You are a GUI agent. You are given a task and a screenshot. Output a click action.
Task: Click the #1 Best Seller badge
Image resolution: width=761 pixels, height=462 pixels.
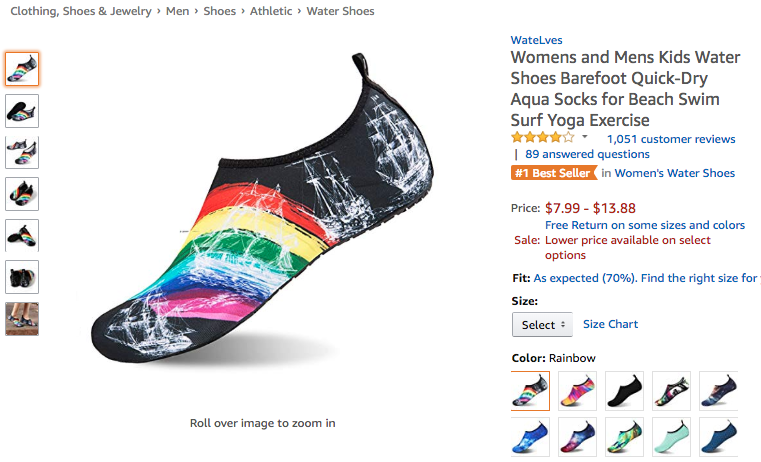[553, 173]
